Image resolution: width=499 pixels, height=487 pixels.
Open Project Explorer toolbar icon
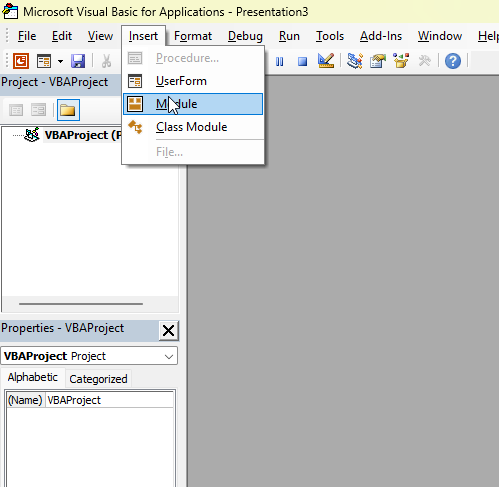[355, 61]
